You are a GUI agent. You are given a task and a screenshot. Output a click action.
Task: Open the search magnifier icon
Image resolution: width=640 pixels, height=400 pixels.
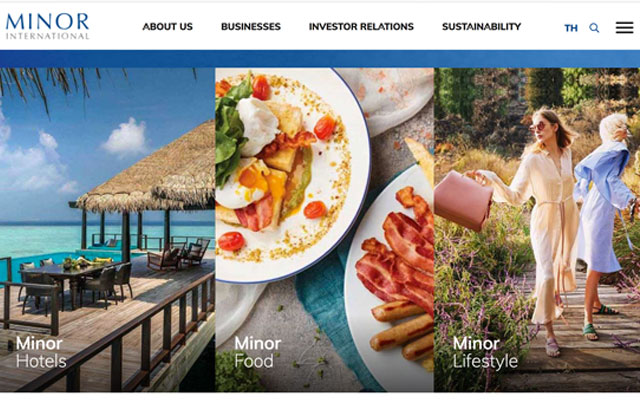(594, 28)
